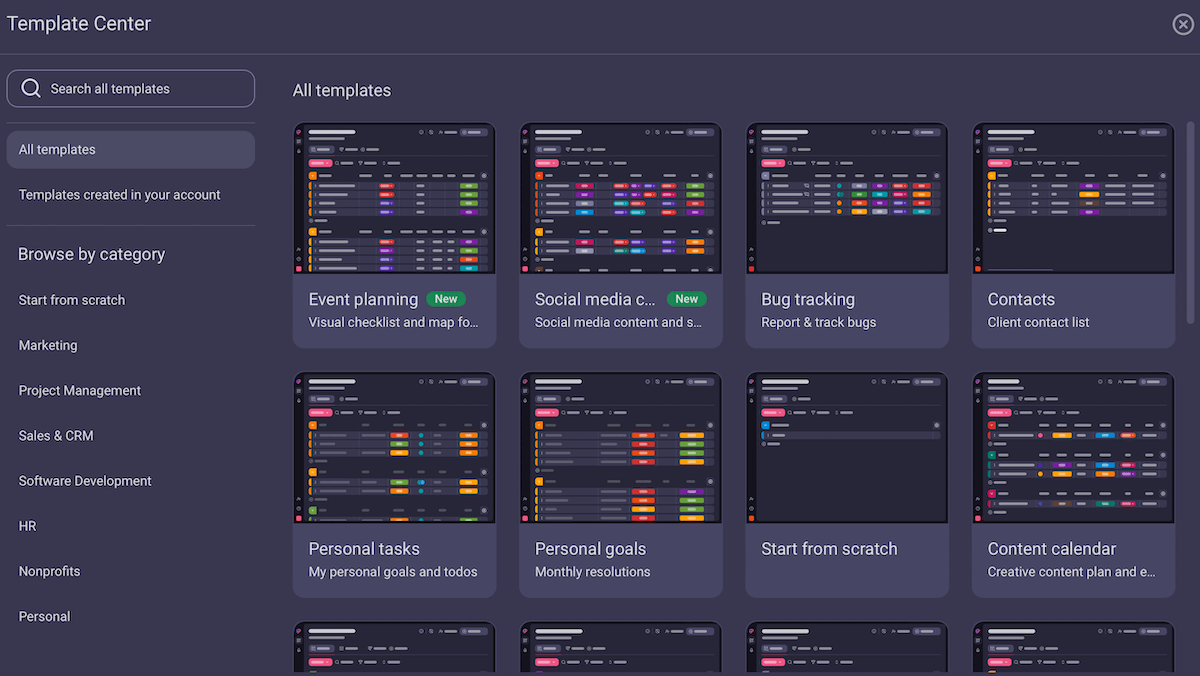Click the templates list vertical scrollbar

1190,225
